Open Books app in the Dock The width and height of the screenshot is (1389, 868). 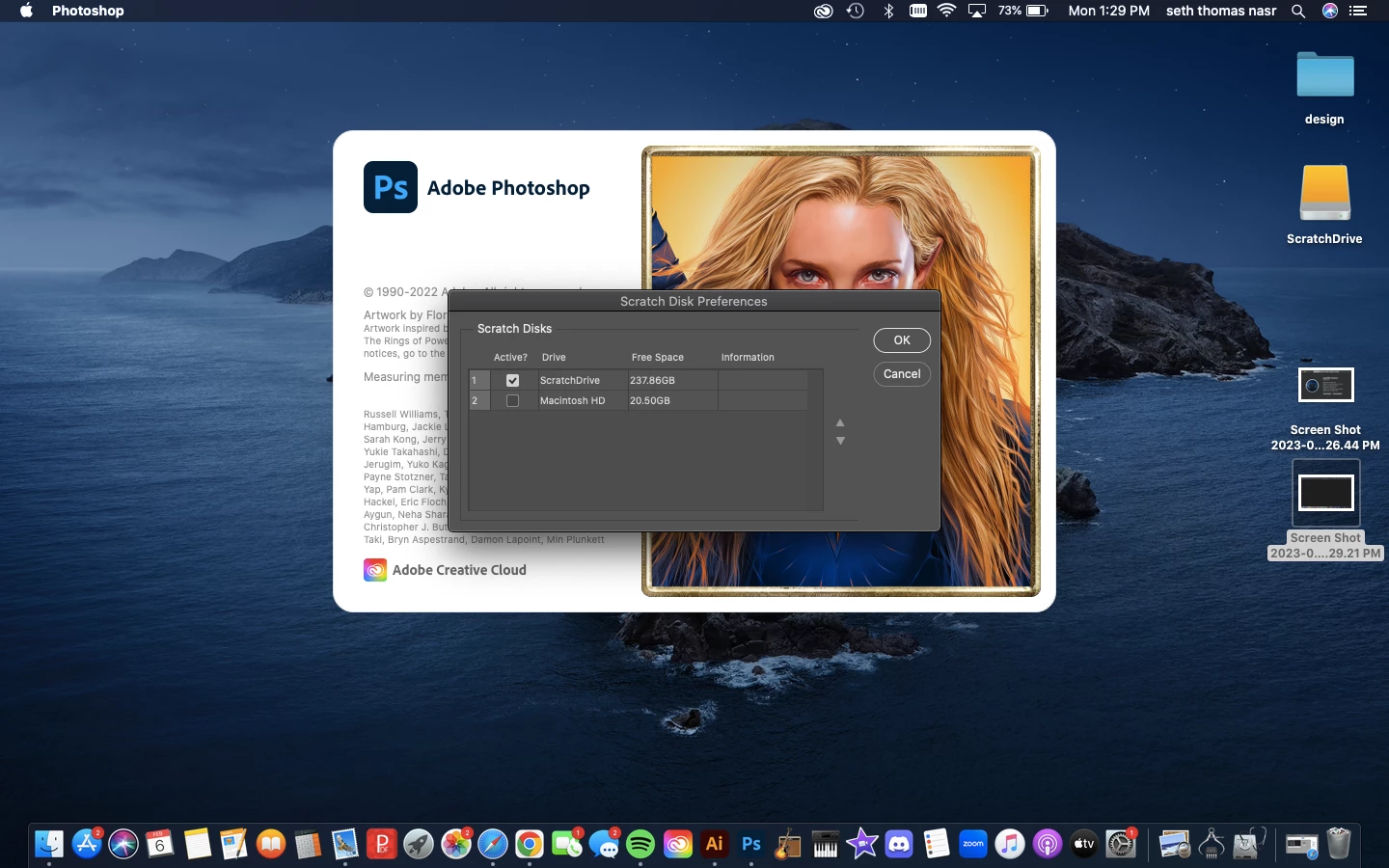(x=271, y=845)
